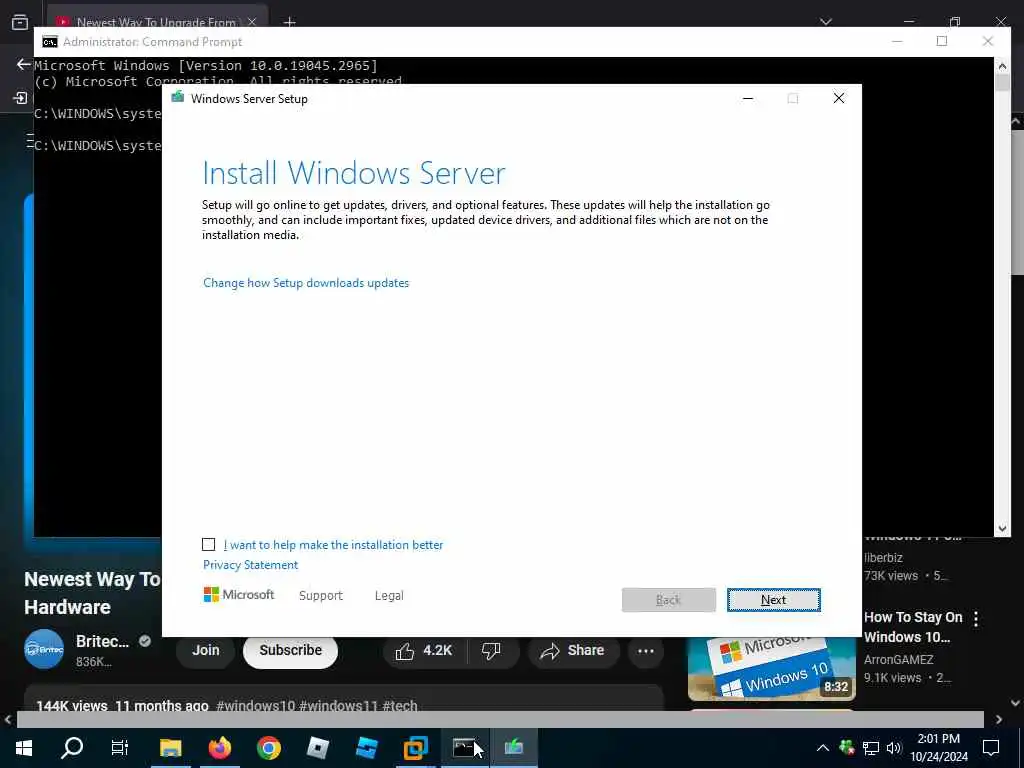Launch Firefox from the taskbar

tap(220, 748)
